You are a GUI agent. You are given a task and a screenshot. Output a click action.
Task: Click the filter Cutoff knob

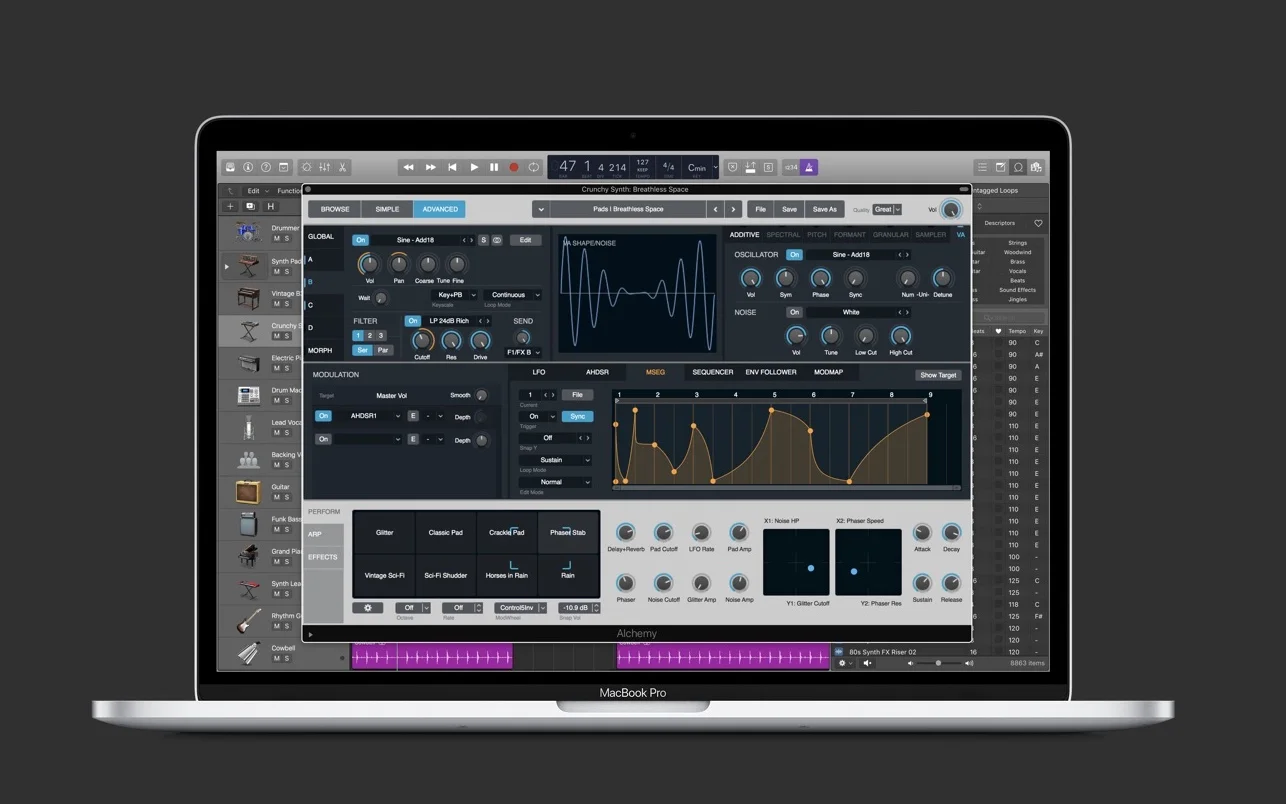pos(420,341)
